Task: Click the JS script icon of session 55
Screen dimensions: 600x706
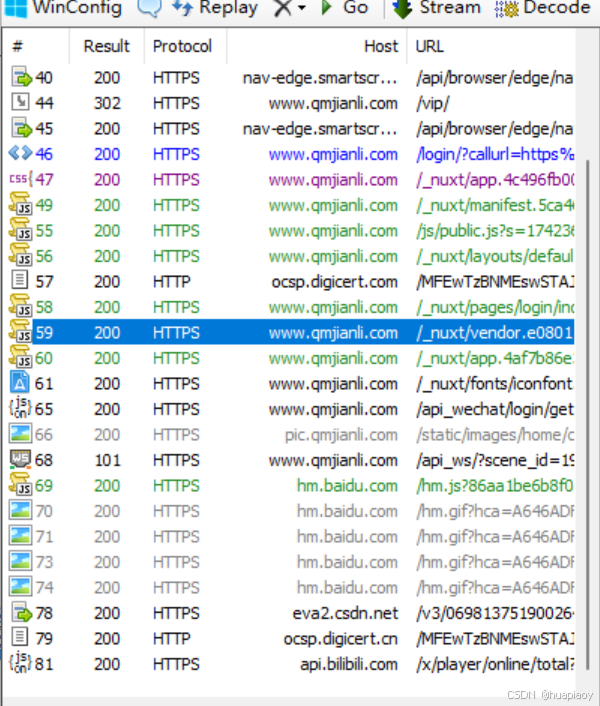Action: pos(20,230)
